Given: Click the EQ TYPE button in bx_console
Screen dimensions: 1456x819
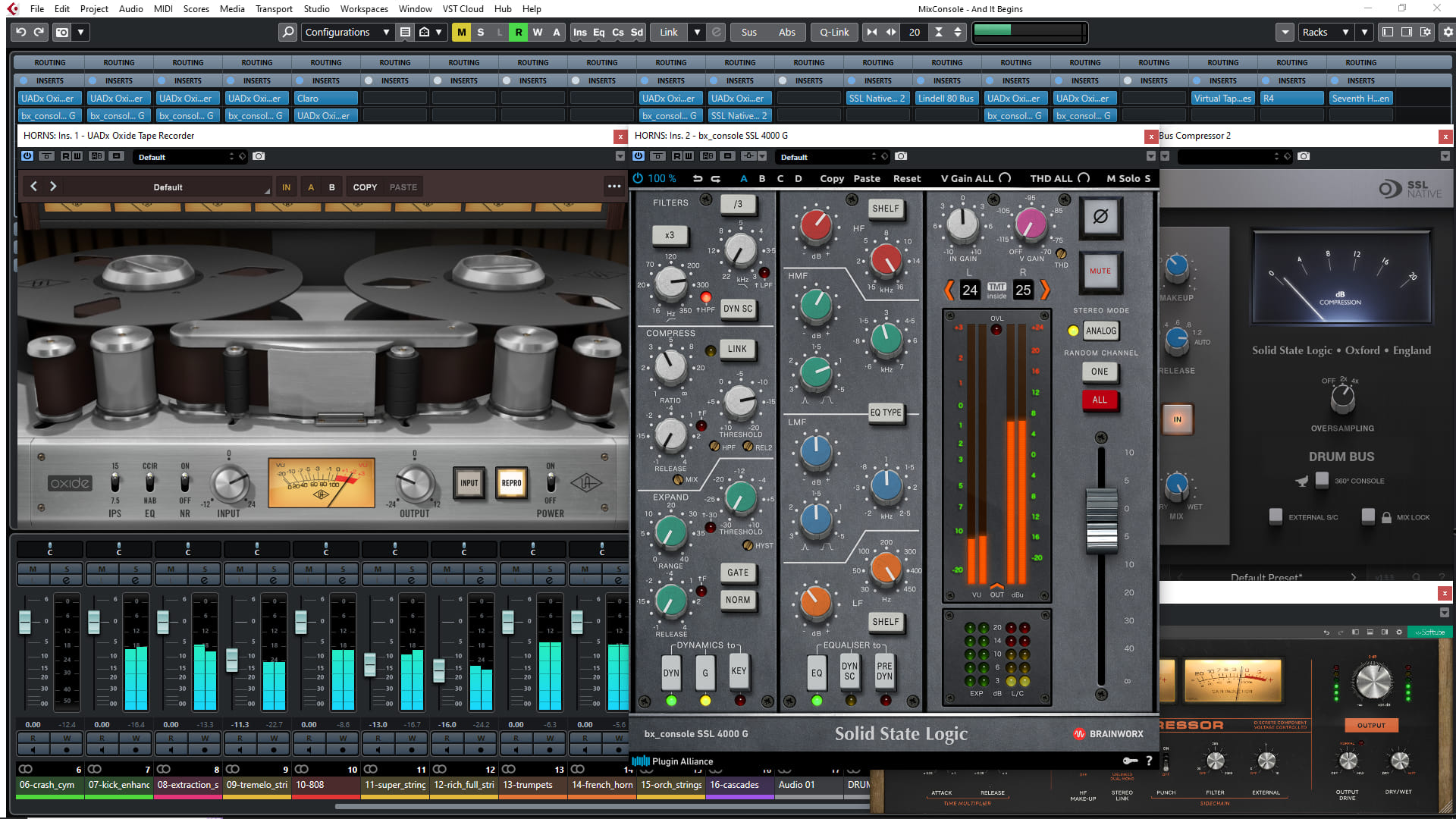Looking at the screenshot, I should pos(886,413).
